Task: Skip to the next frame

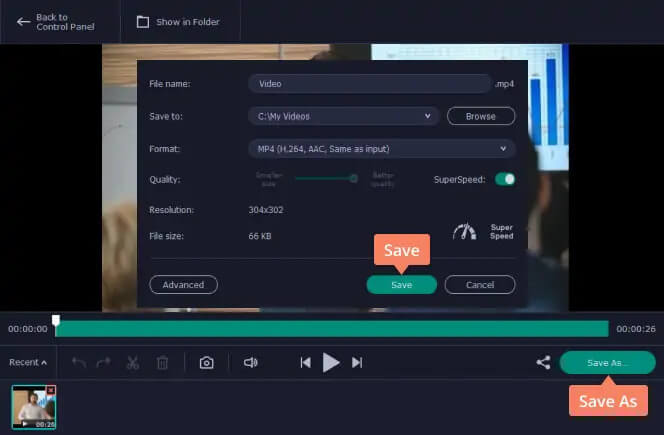Action: coord(357,363)
